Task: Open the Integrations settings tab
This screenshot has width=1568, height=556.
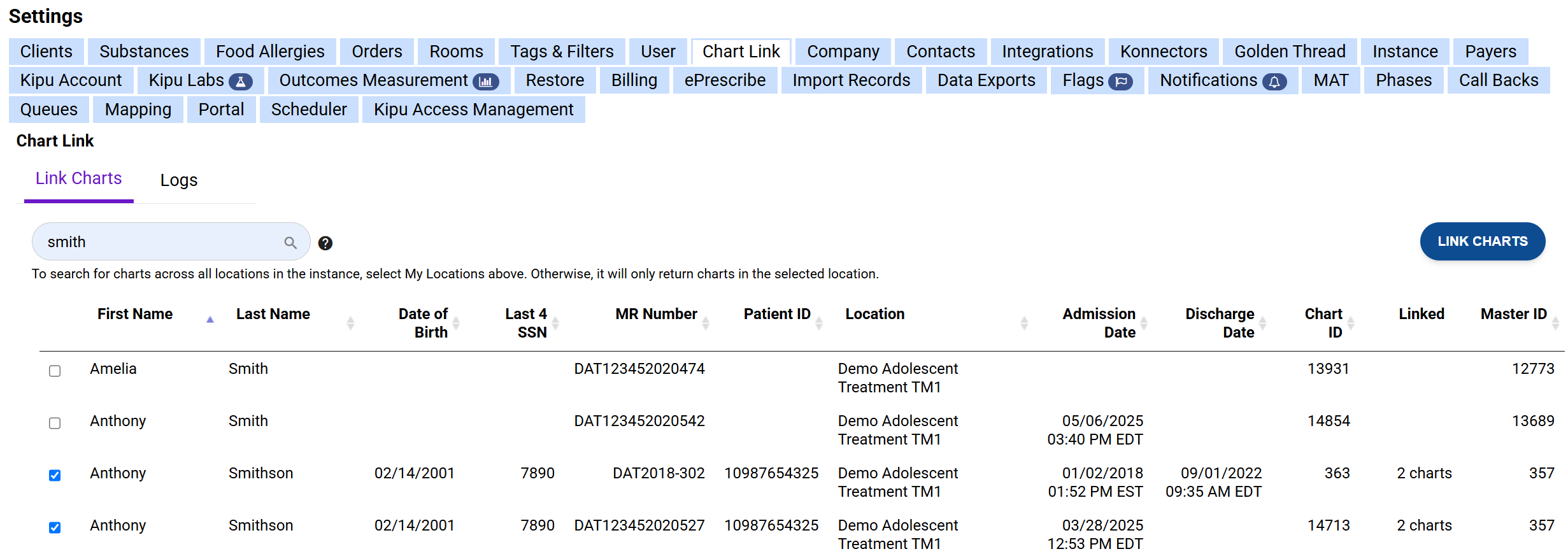Action: coord(1047,52)
